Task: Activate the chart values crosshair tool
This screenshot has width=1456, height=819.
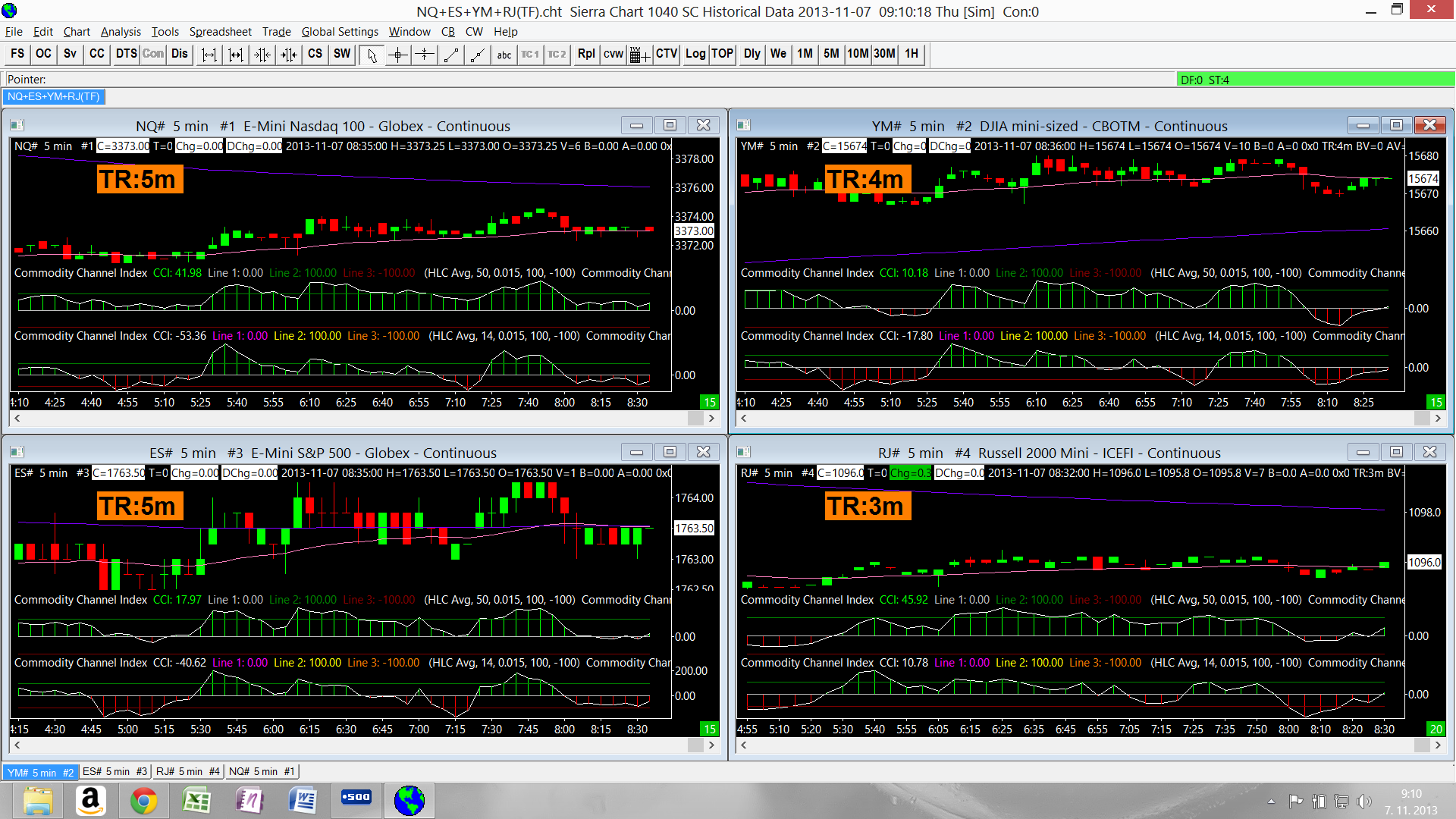Action: [x=398, y=55]
